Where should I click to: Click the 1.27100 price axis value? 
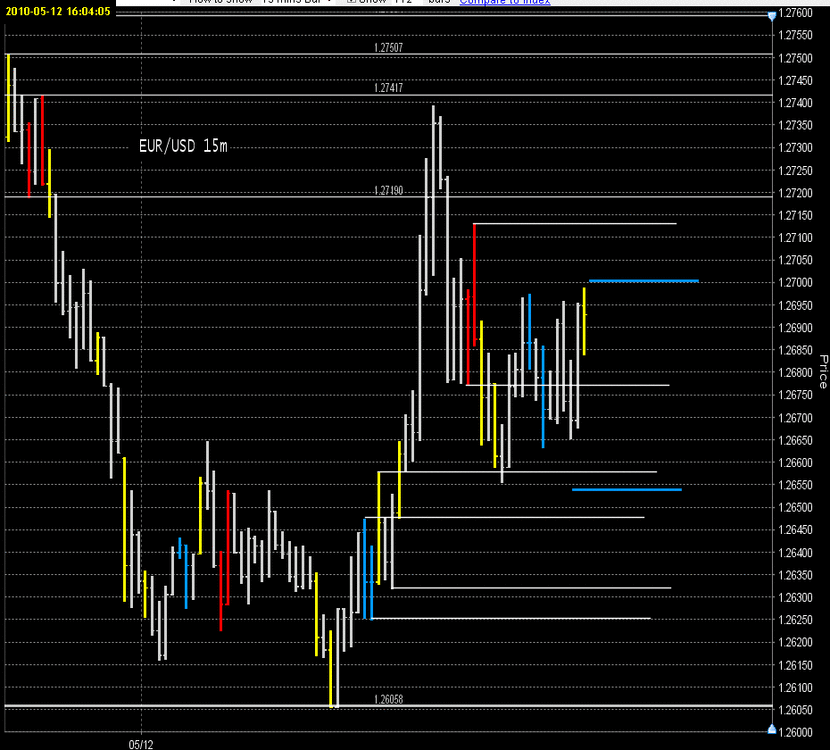point(796,238)
